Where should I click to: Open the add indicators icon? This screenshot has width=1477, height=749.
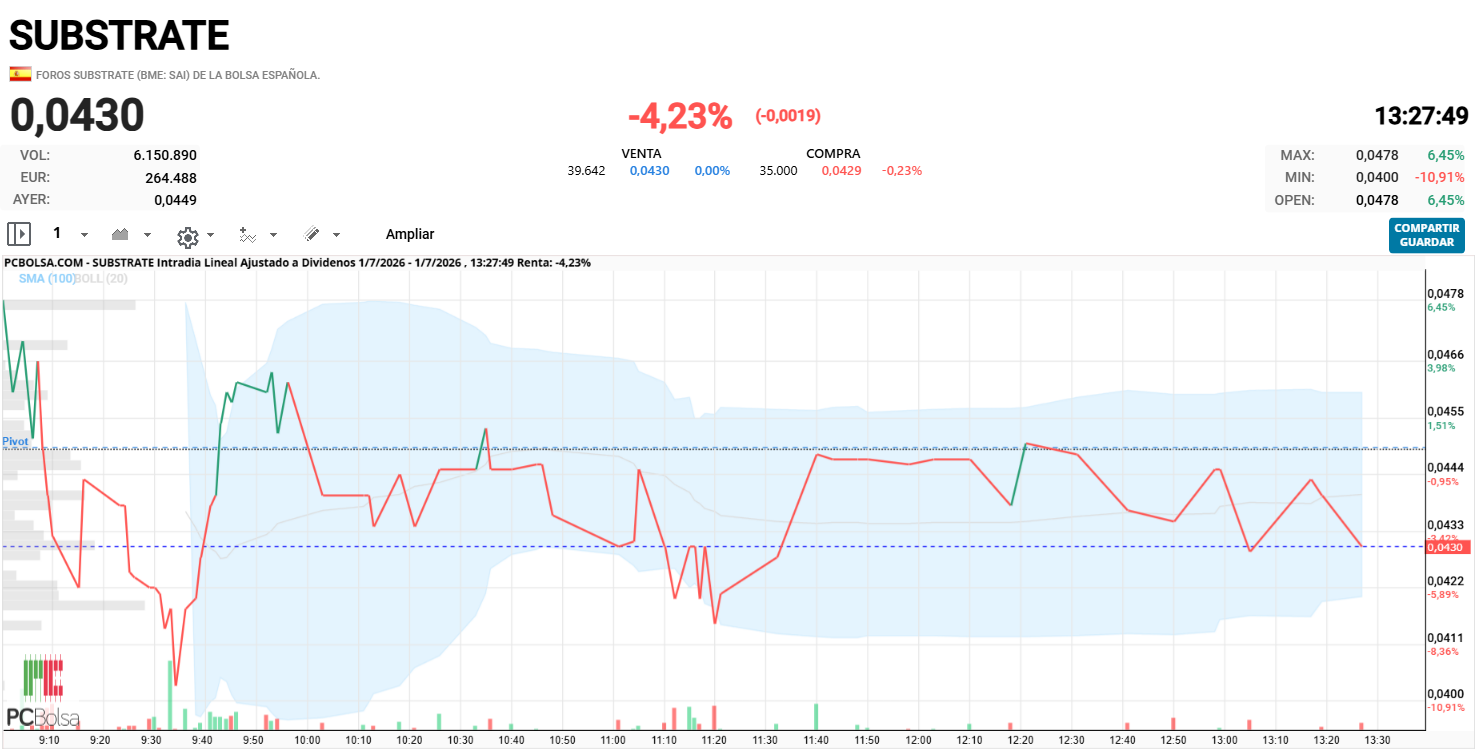248,235
